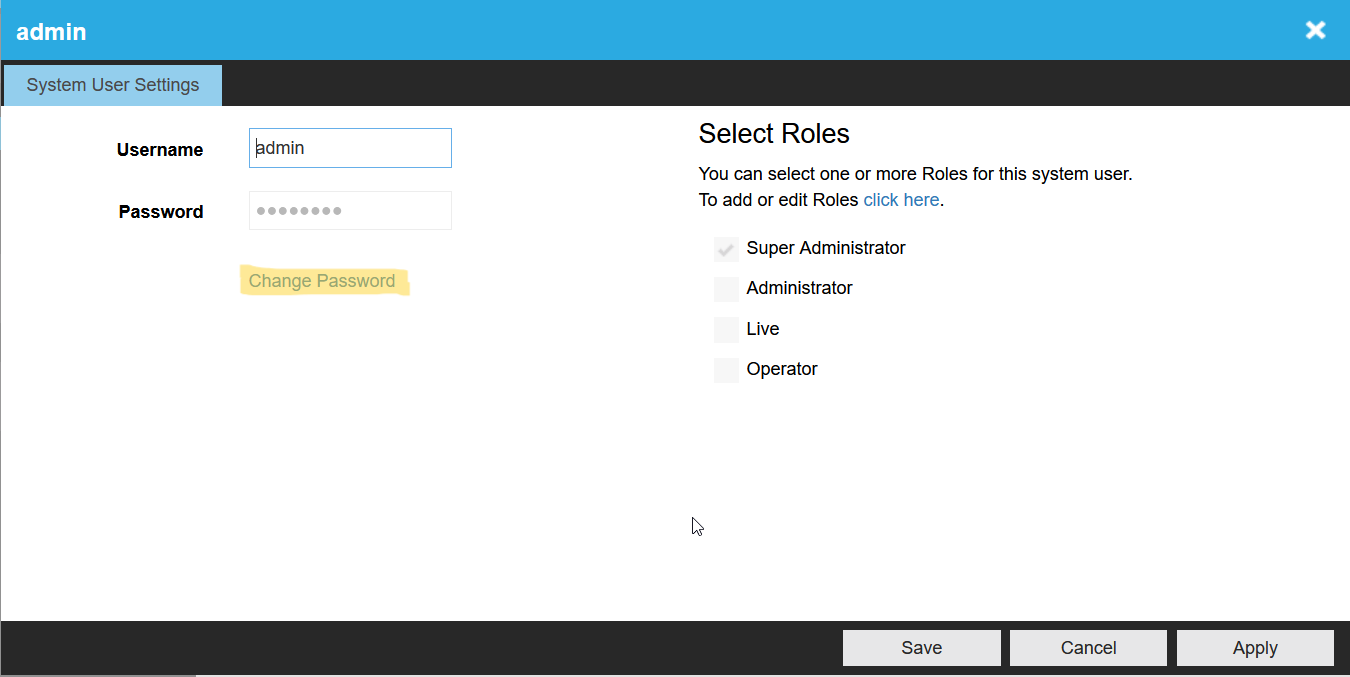Click the Live role label
Image resolution: width=1350 pixels, height=677 pixels.
(x=763, y=329)
